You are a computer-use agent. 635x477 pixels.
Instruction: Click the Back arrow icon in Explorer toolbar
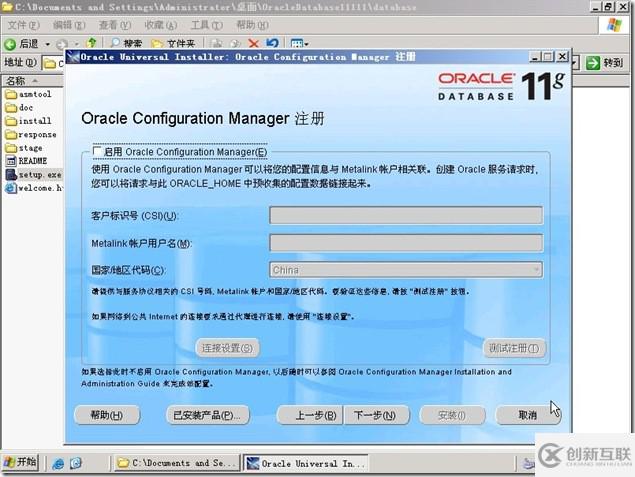10,44
